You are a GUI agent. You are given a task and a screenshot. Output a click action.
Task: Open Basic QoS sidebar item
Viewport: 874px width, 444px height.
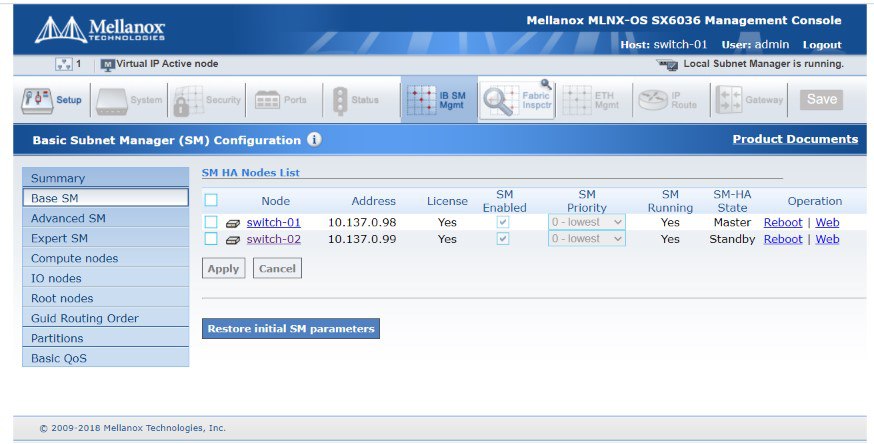(x=105, y=358)
